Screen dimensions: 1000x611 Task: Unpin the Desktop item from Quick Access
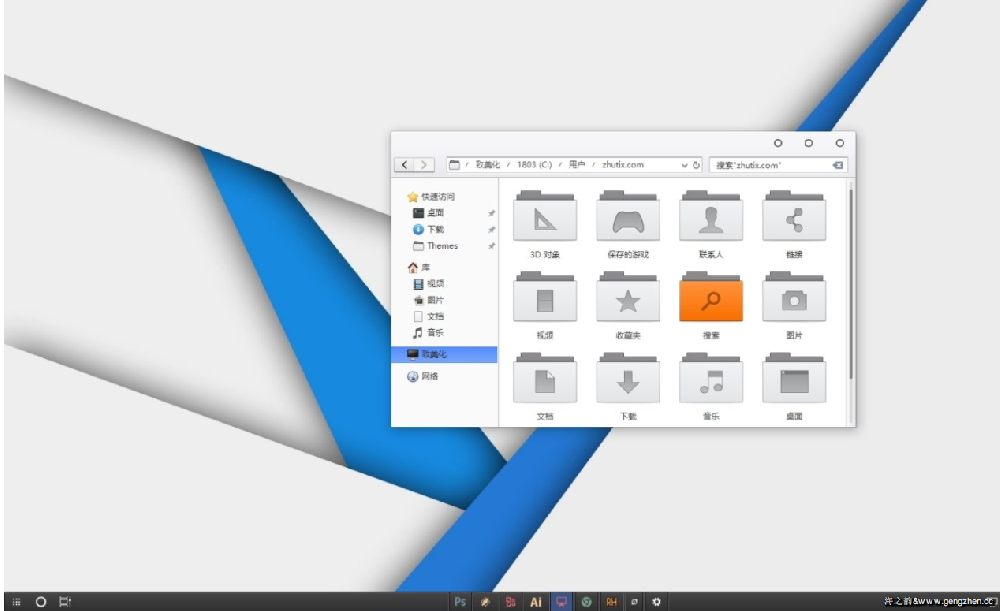pyautogui.click(x=490, y=212)
